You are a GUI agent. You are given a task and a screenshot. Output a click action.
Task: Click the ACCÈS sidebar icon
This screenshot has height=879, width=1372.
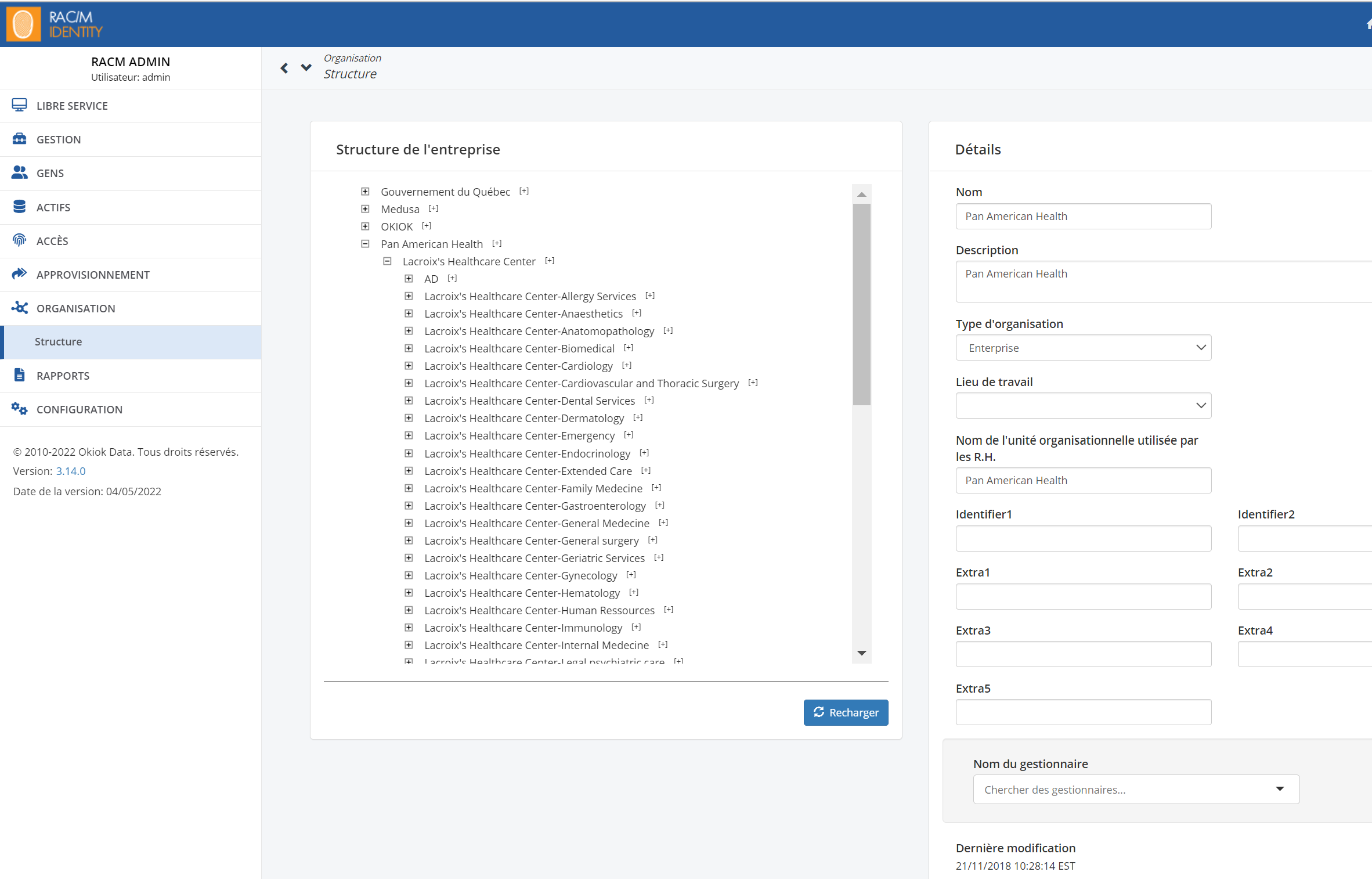point(21,240)
